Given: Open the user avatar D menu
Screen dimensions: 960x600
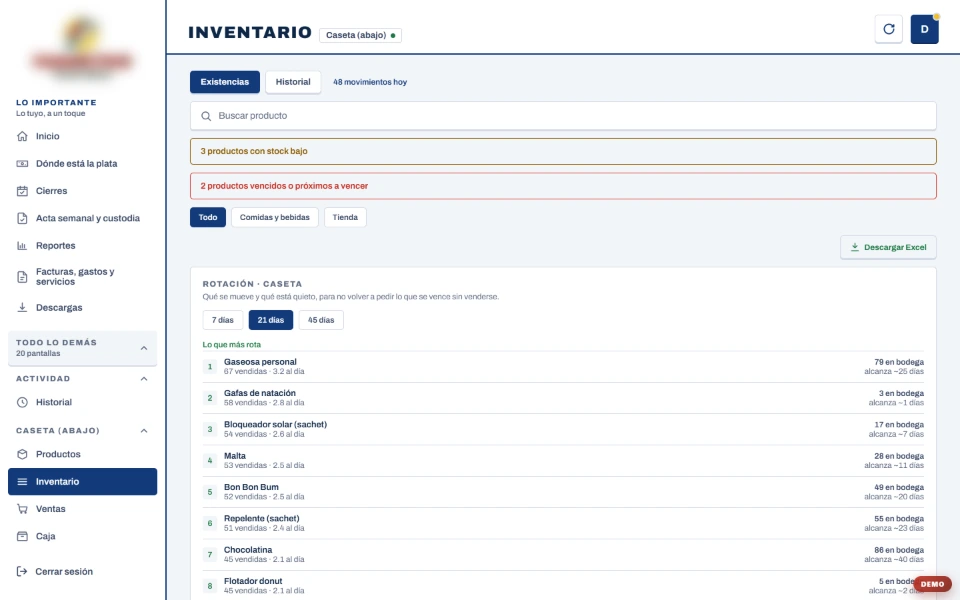Looking at the screenshot, I should pyautogui.click(x=924, y=29).
